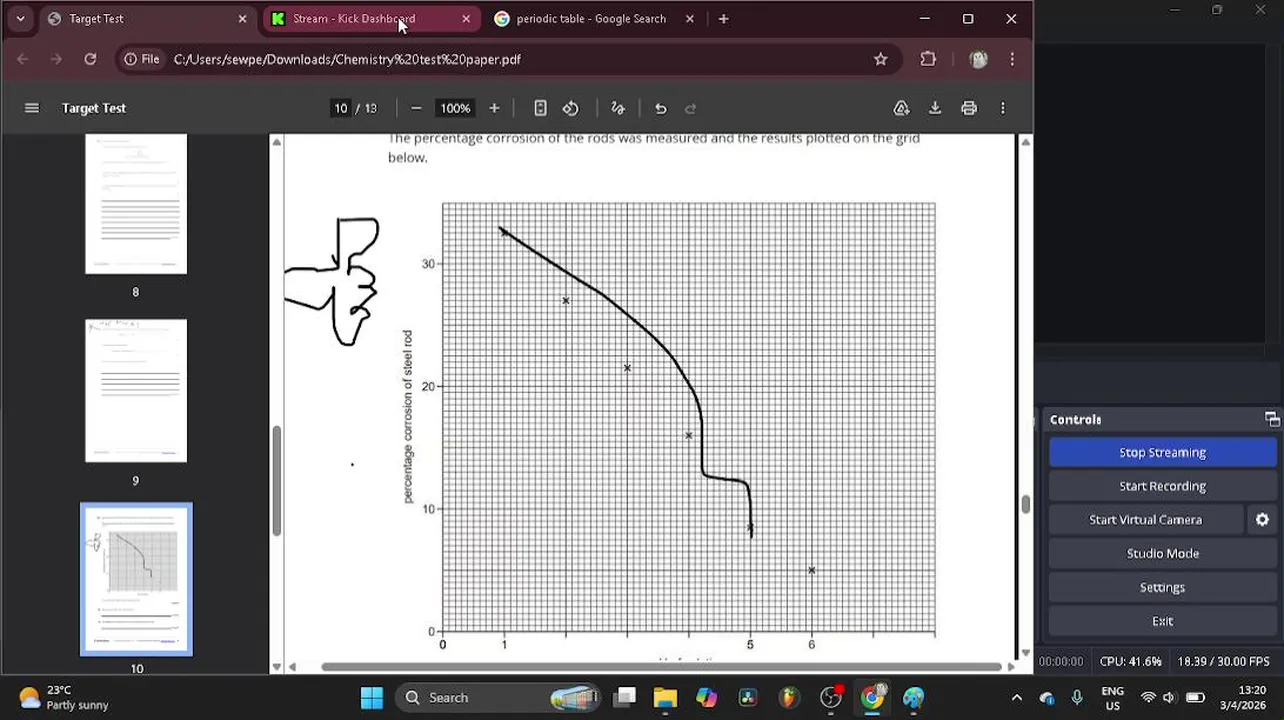Screen dimensions: 1284x720
Task: Open virtual camera settings gear
Action: [x=1262, y=520]
